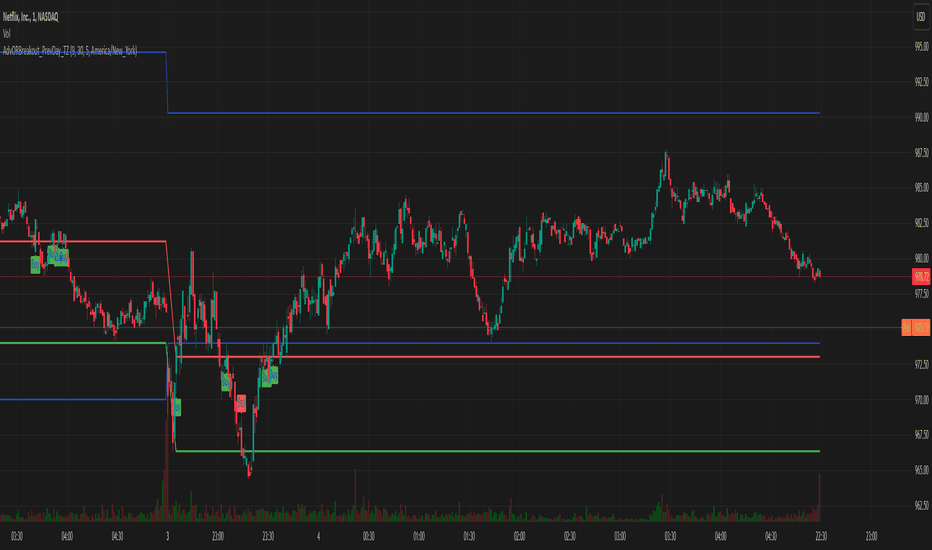
Task: Click the 970.00 price axis label
Action: point(921,400)
